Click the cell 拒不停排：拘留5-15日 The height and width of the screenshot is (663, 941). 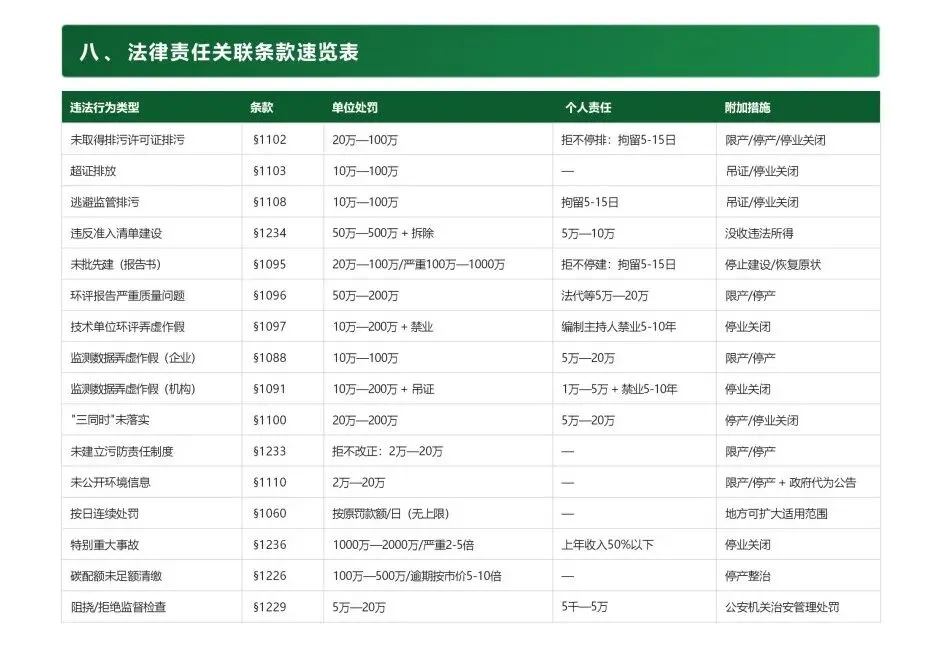pos(619,140)
